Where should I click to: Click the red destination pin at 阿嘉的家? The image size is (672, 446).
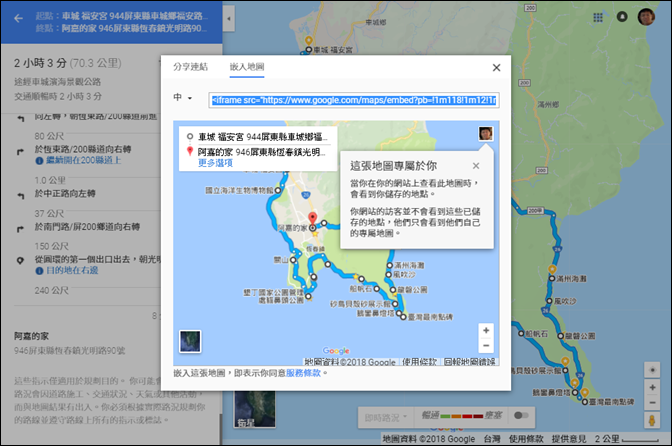[x=313, y=219]
